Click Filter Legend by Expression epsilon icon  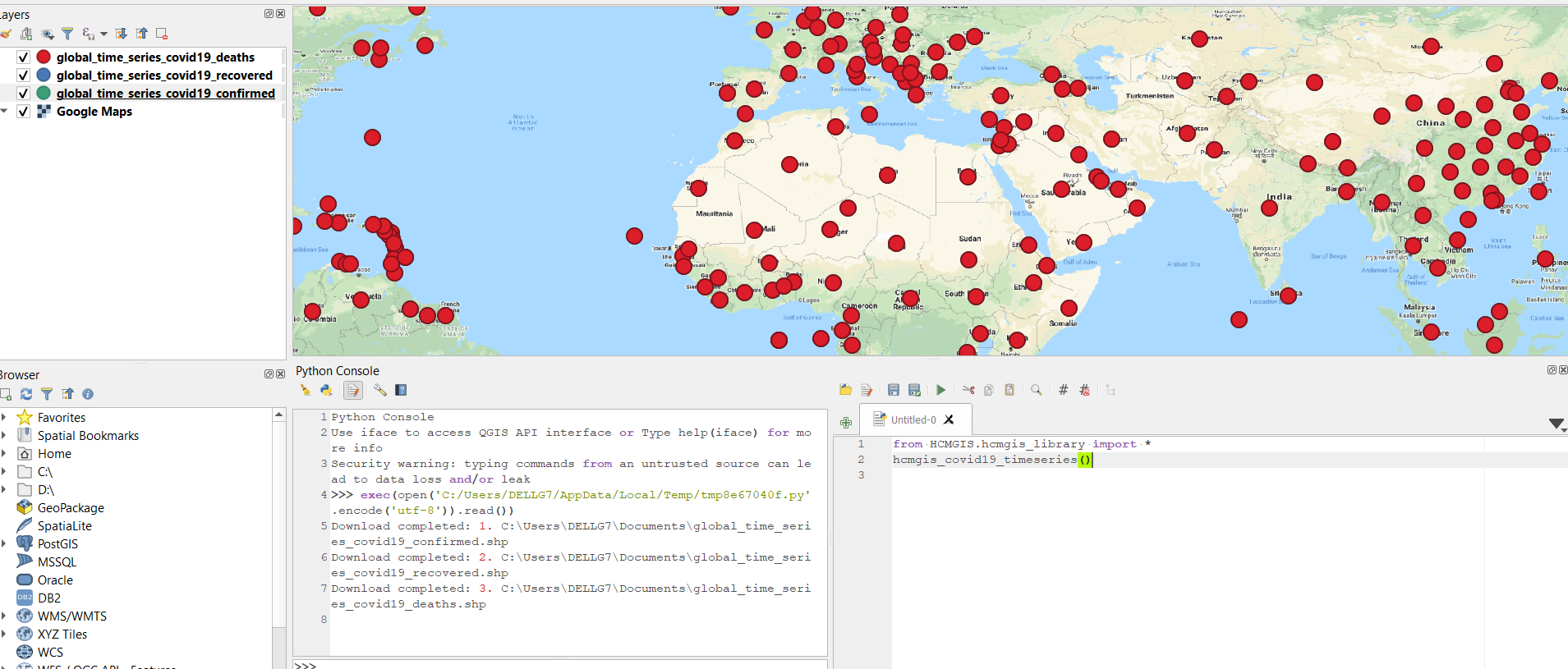(88, 34)
